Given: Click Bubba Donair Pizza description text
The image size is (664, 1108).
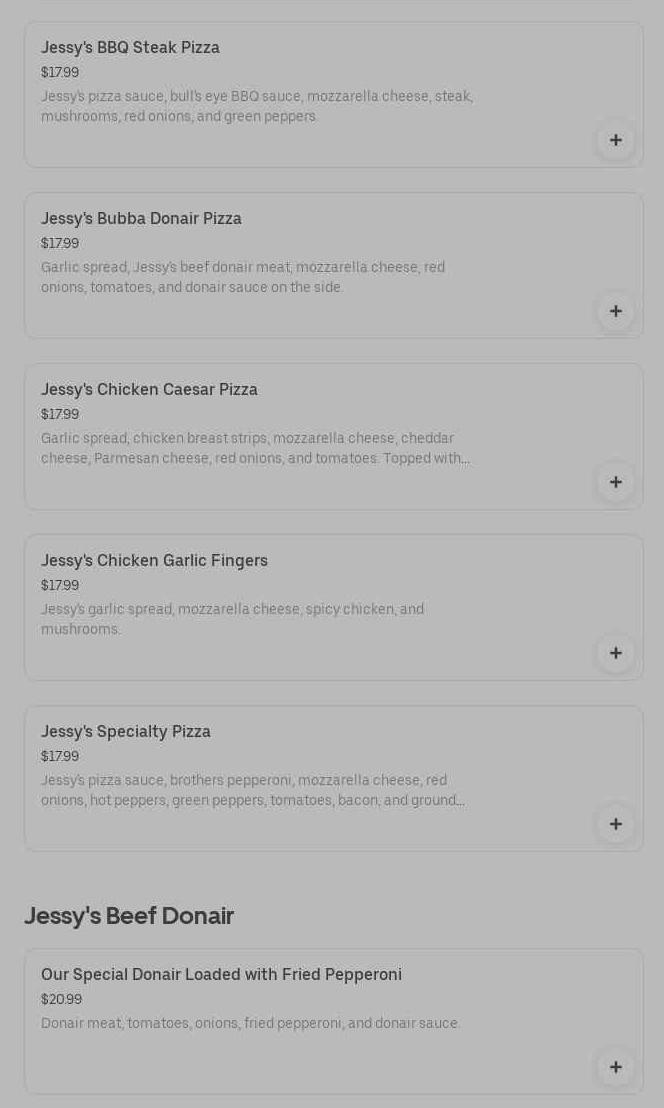Looking at the screenshot, I should coord(242,278).
